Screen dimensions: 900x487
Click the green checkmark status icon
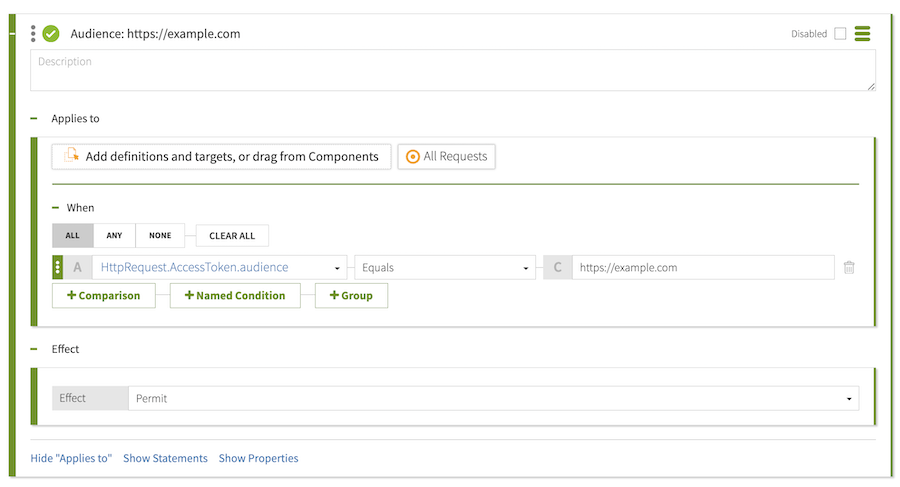[51, 33]
